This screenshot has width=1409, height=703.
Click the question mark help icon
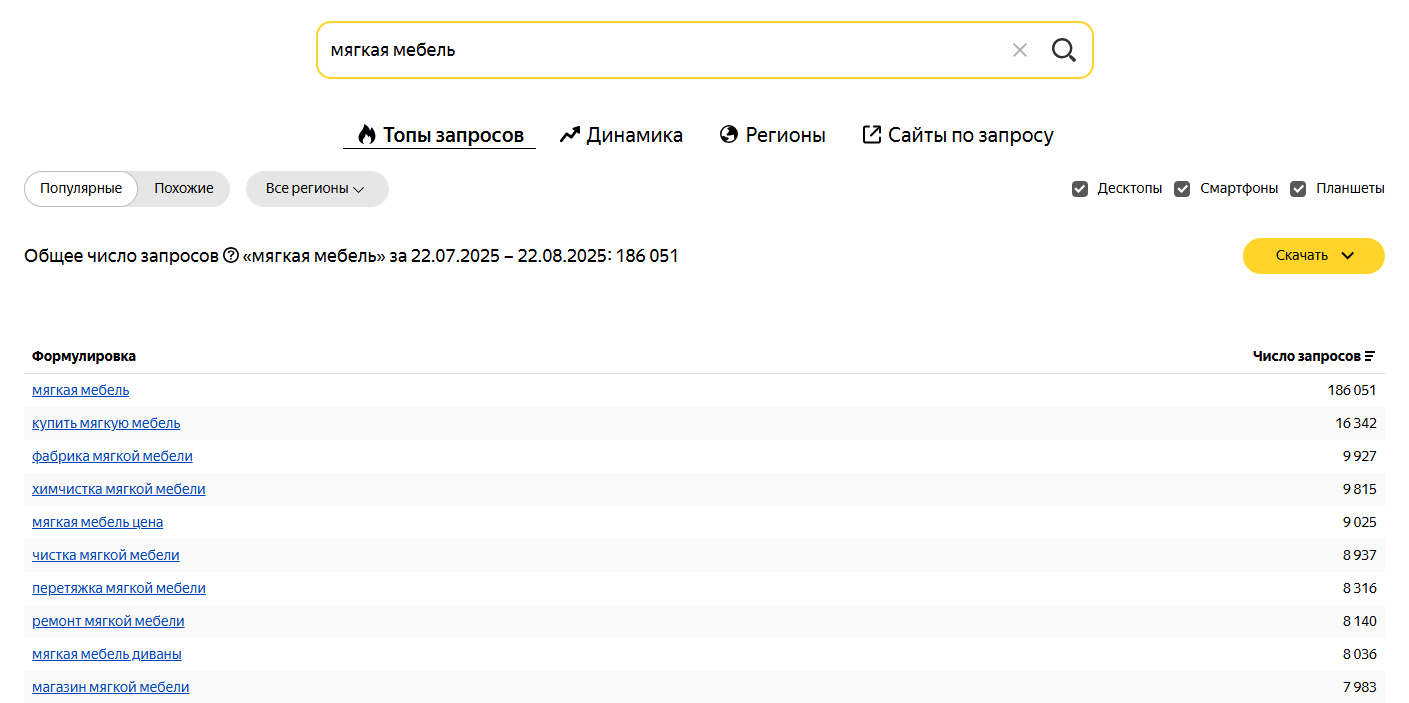click(231, 256)
